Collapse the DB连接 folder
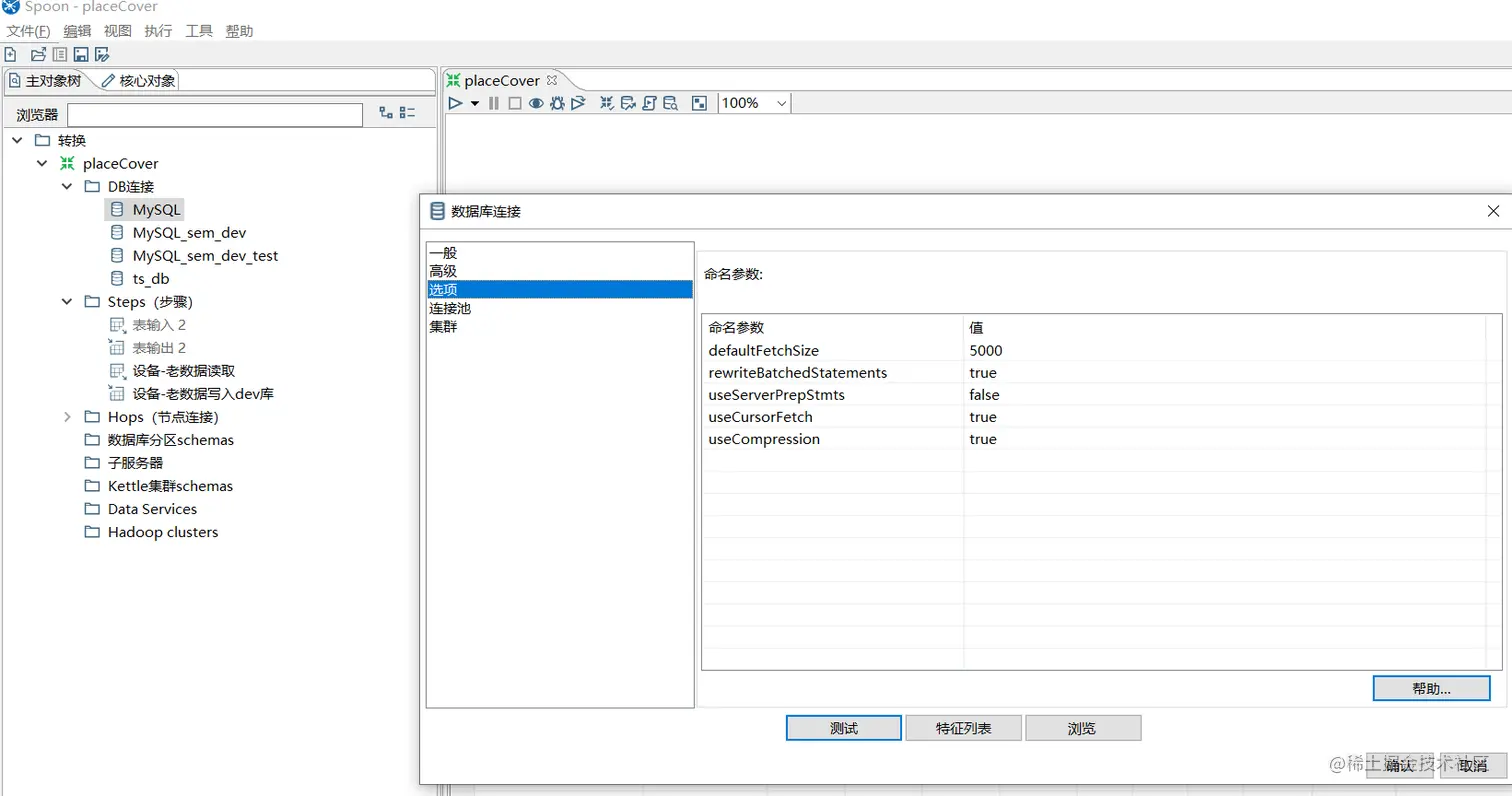The height and width of the screenshot is (796, 1512). (67, 186)
